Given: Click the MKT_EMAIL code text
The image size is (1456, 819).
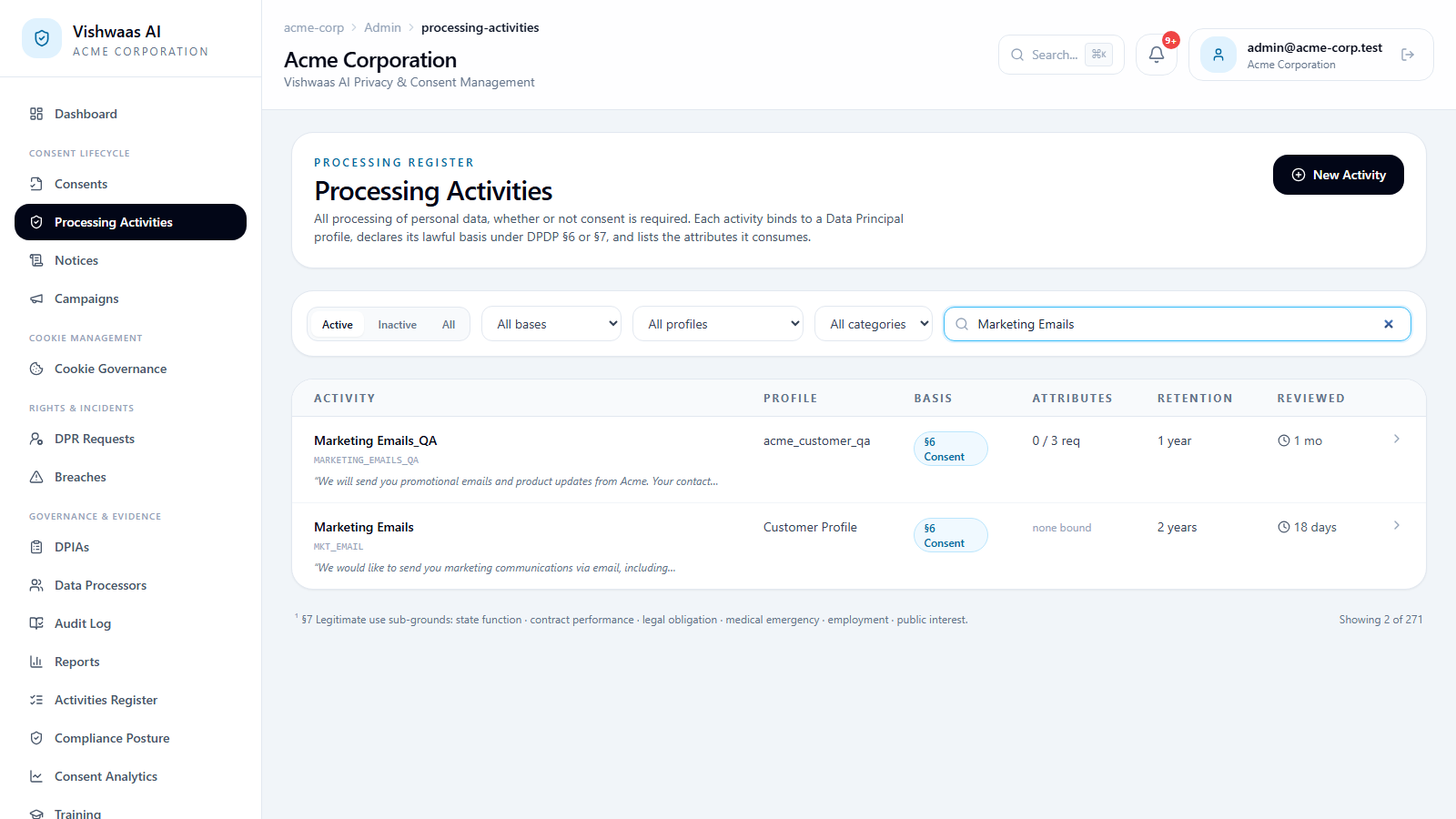Looking at the screenshot, I should [x=339, y=547].
